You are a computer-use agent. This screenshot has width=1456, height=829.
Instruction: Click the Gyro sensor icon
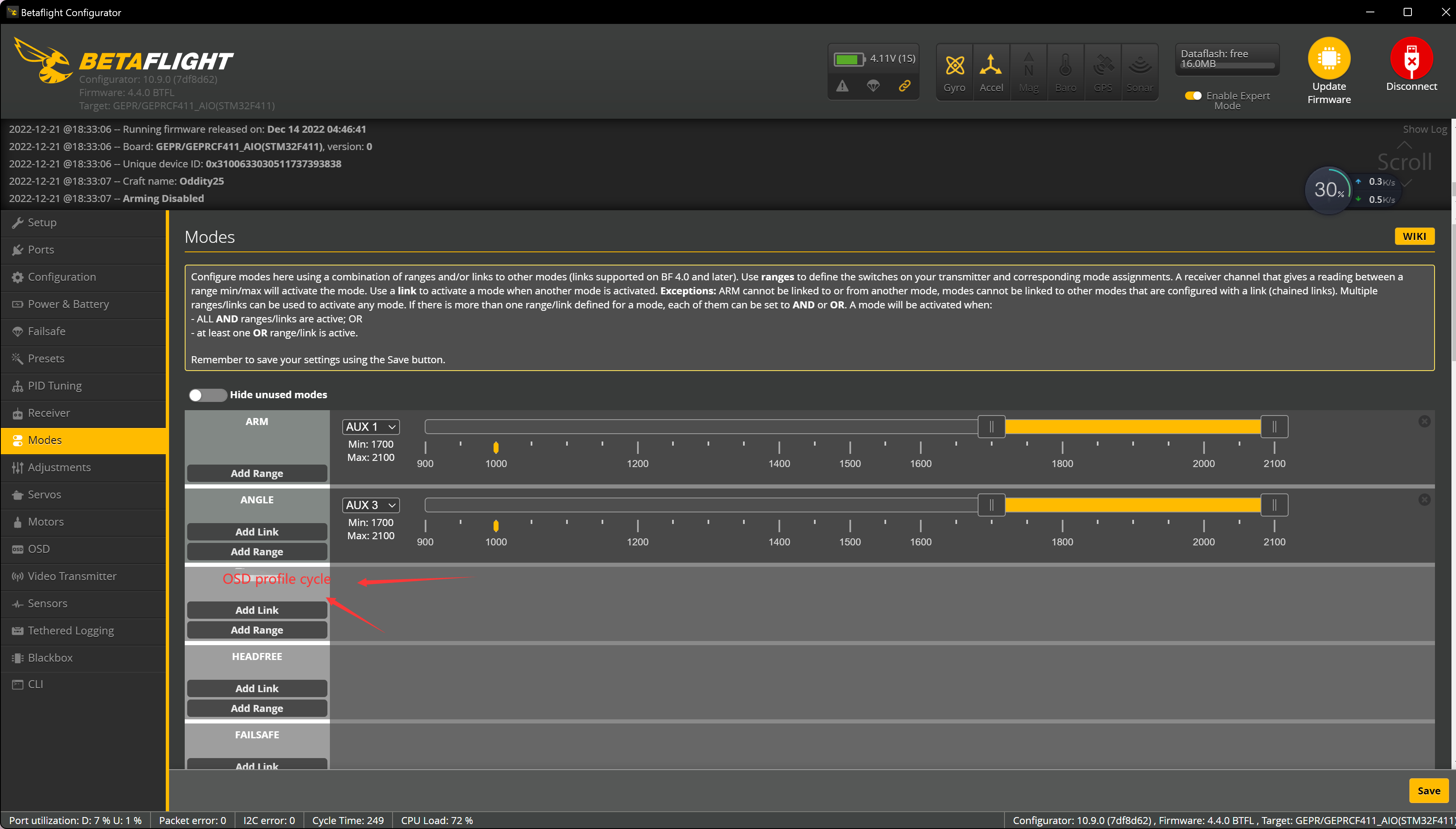(954, 66)
